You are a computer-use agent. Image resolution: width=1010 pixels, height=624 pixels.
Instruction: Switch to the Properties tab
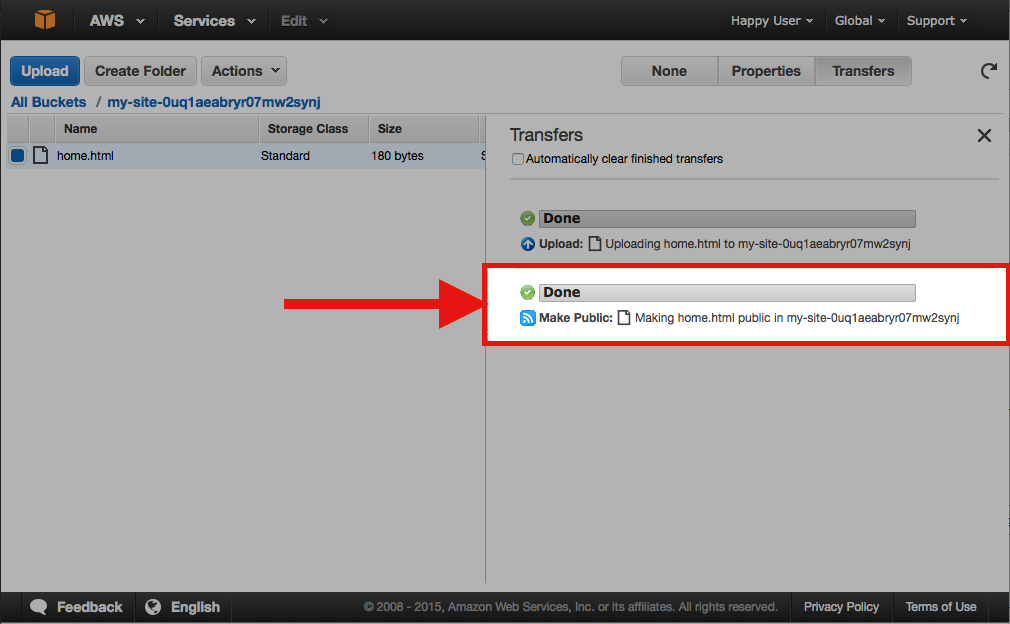[766, 71]
